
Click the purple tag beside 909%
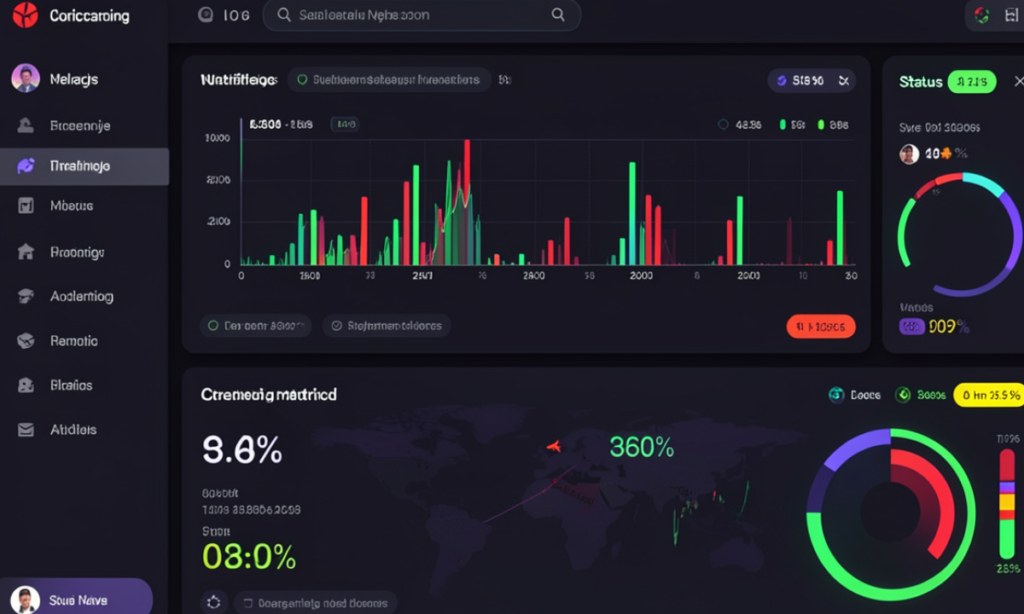[912, 326]
